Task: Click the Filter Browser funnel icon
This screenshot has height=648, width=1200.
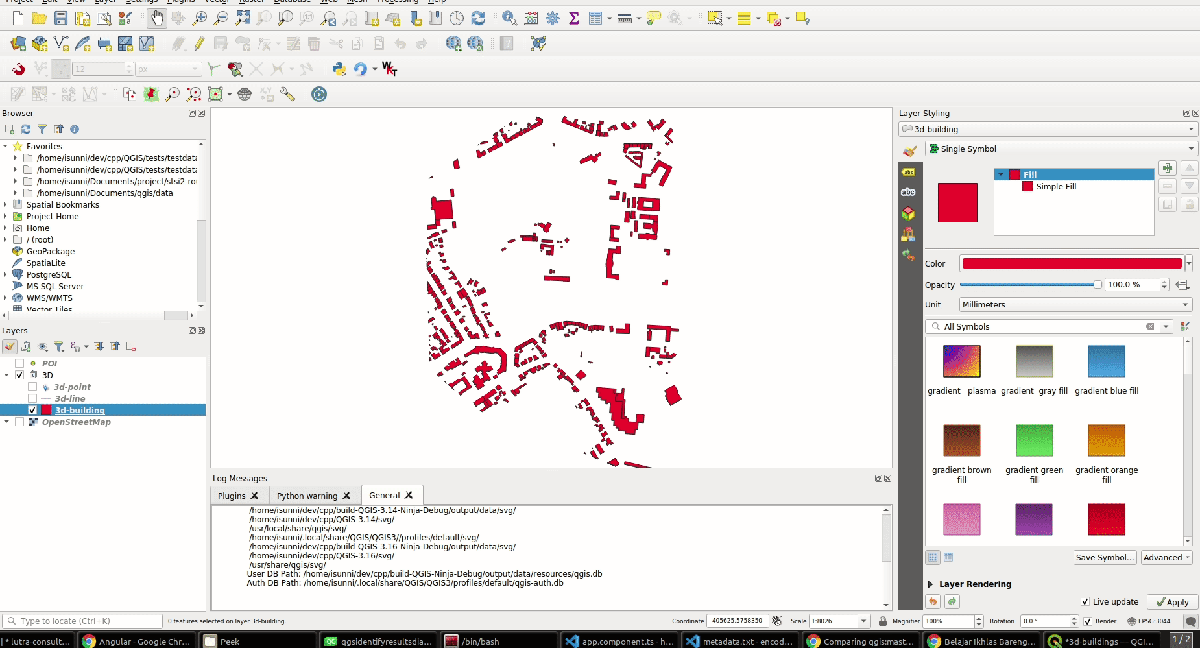Action: [x=42, y=129]
